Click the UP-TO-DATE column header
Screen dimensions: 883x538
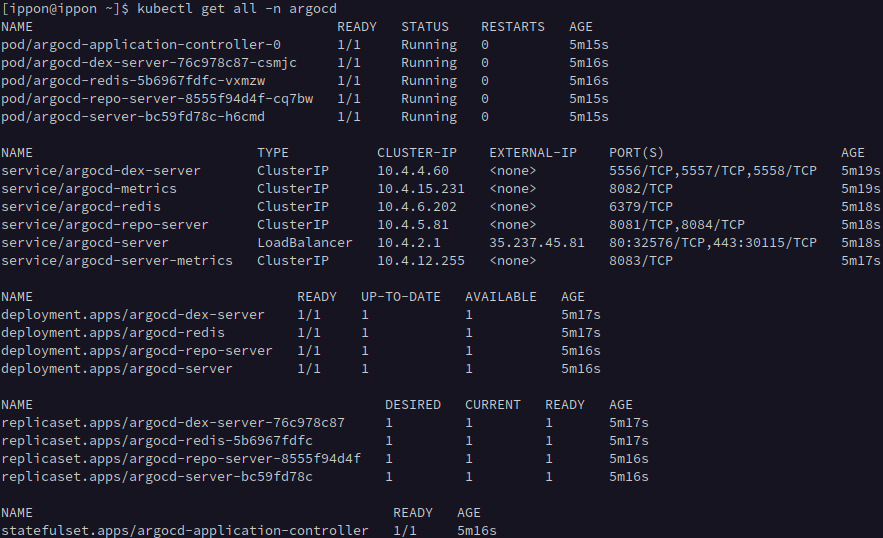(401, 297)
